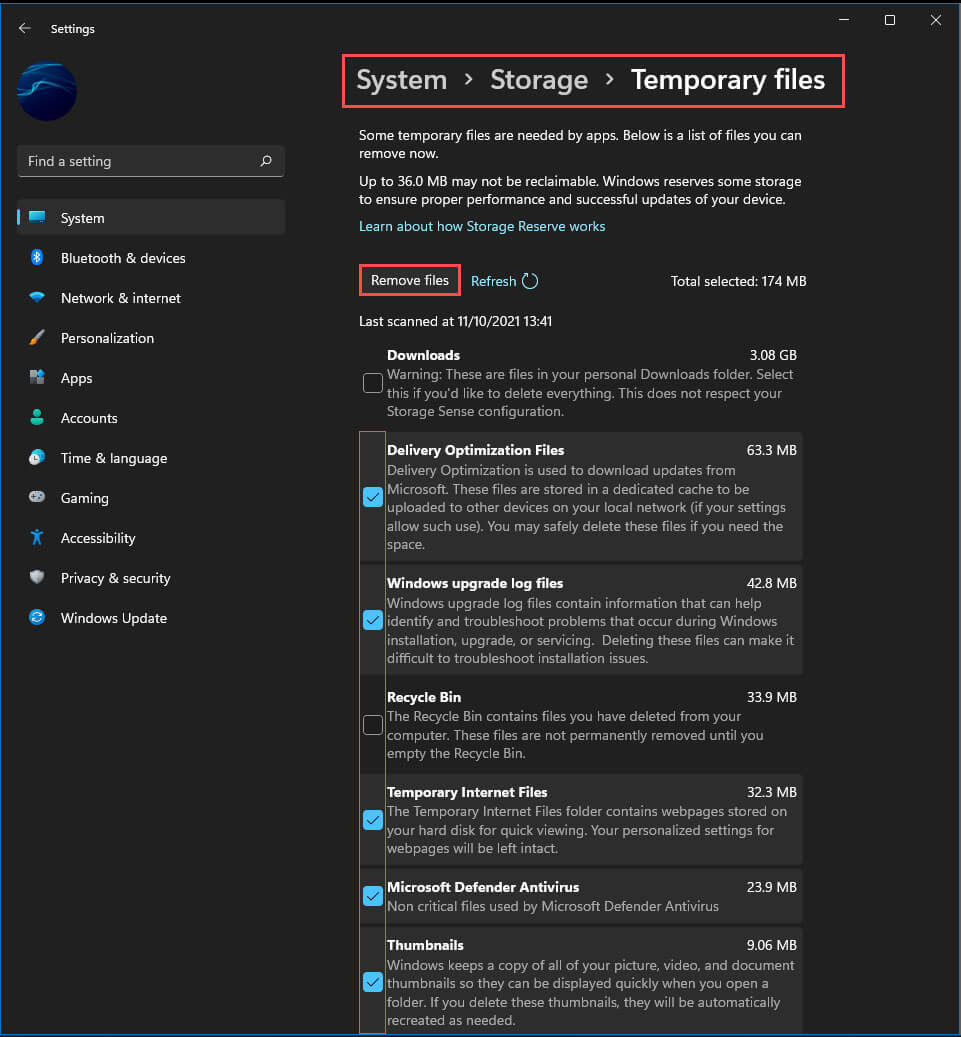Click the Refresh circular arrow icon
Viewport: 961px width, 1037px height.
point(530,281)
